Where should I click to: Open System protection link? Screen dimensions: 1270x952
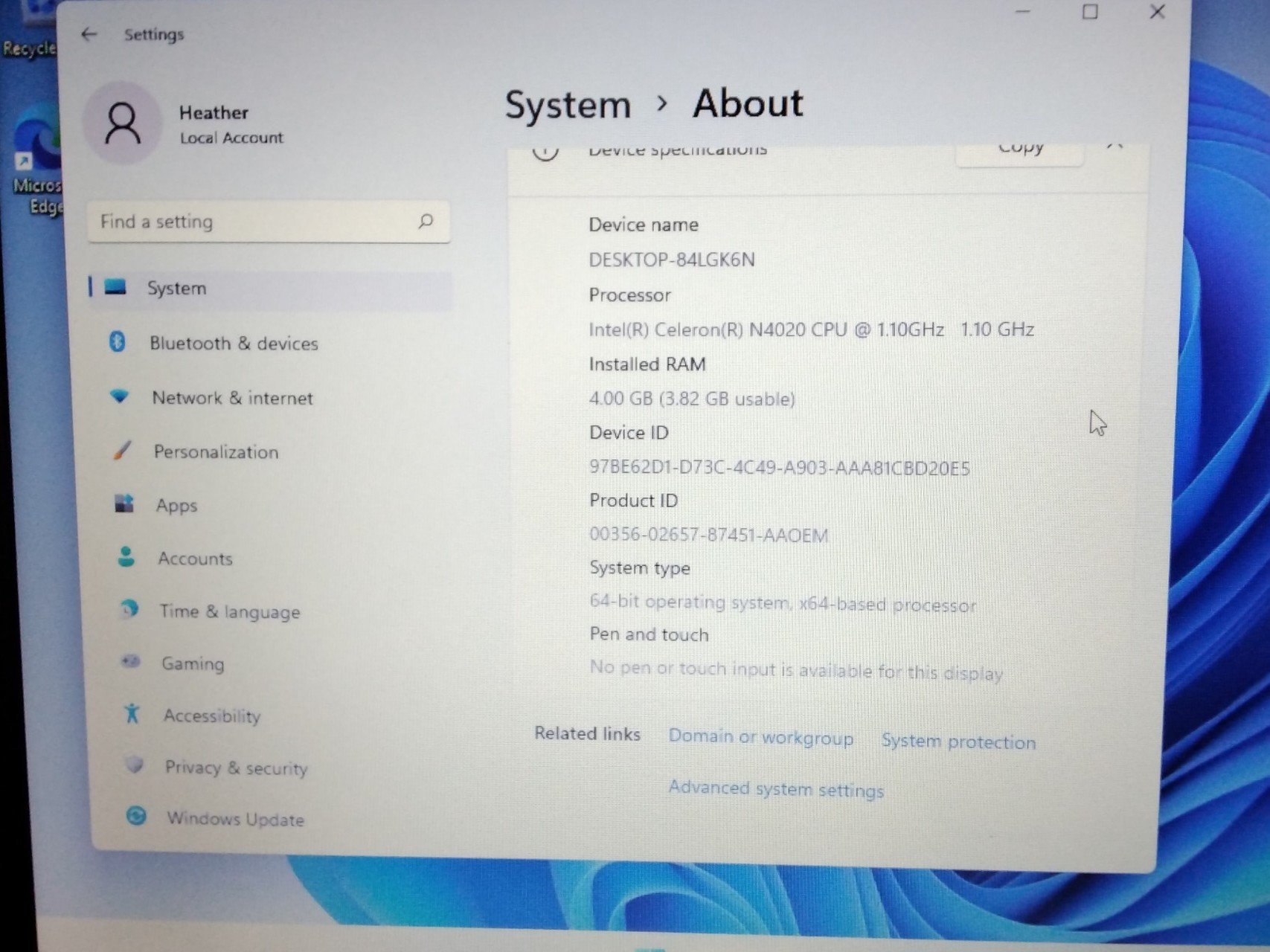[958, 742]
